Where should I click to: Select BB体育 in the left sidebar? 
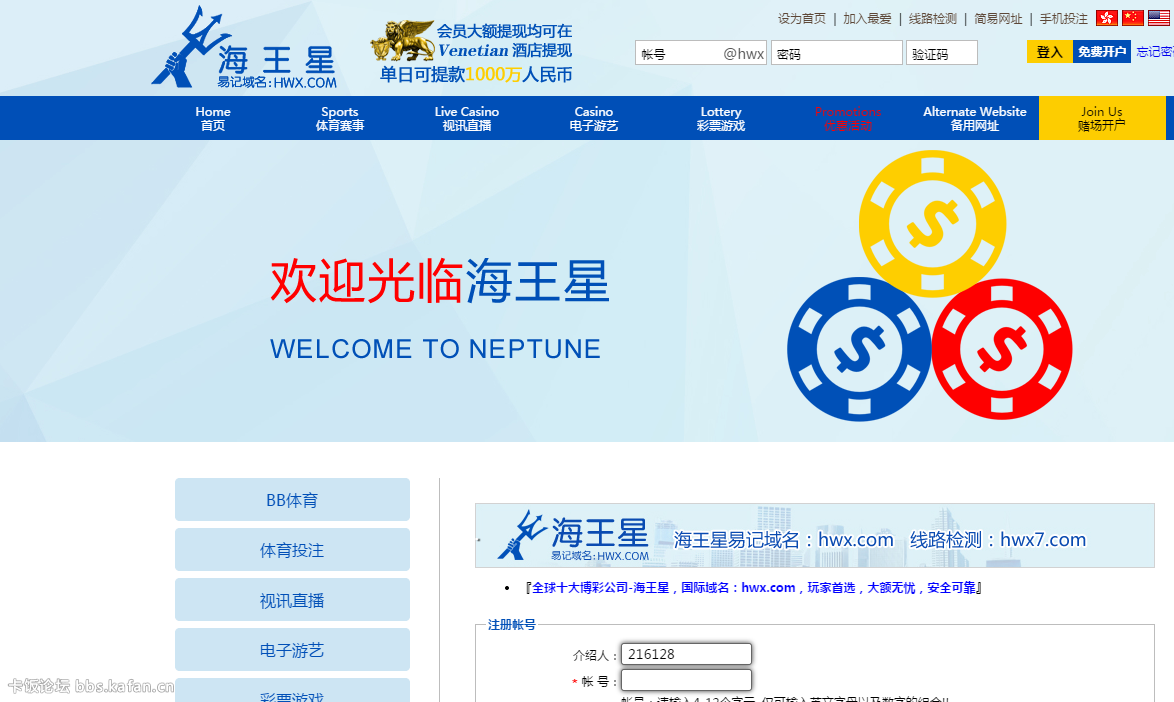pos(292,500)
